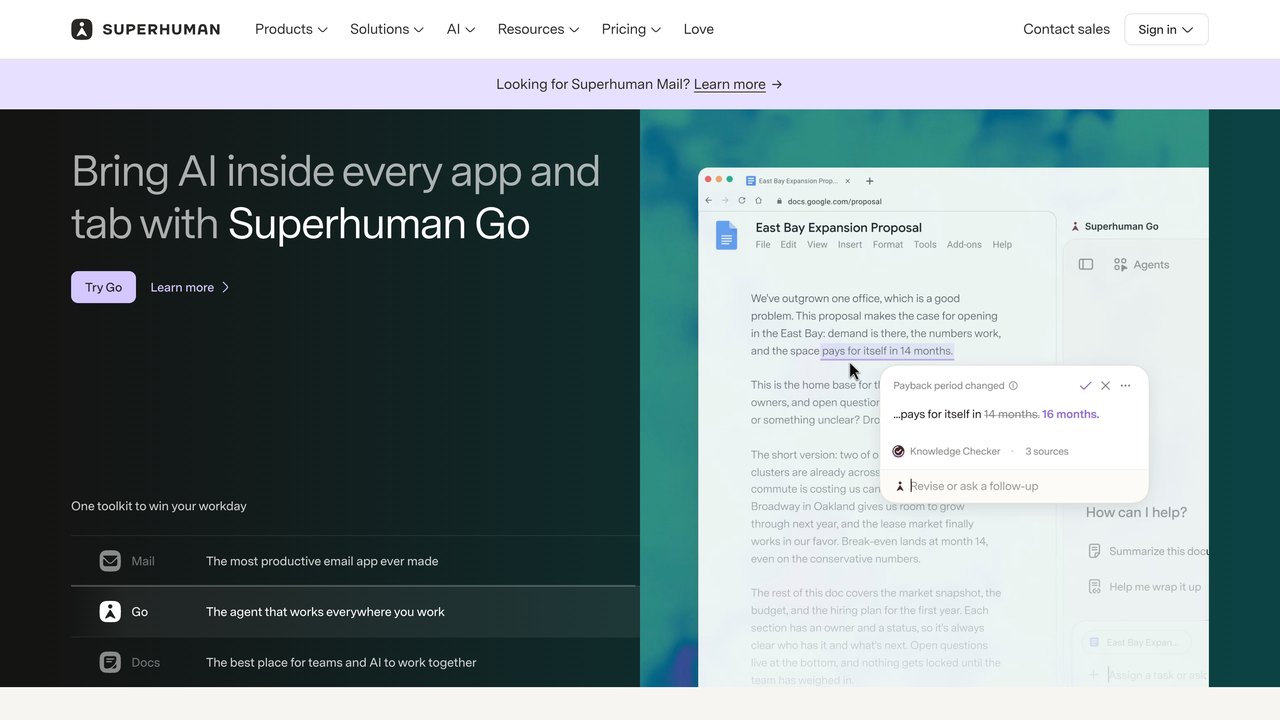The width and height of the screenshot is (1280, 720).
Task: Go to the Love page
Action: coord(699,29)
